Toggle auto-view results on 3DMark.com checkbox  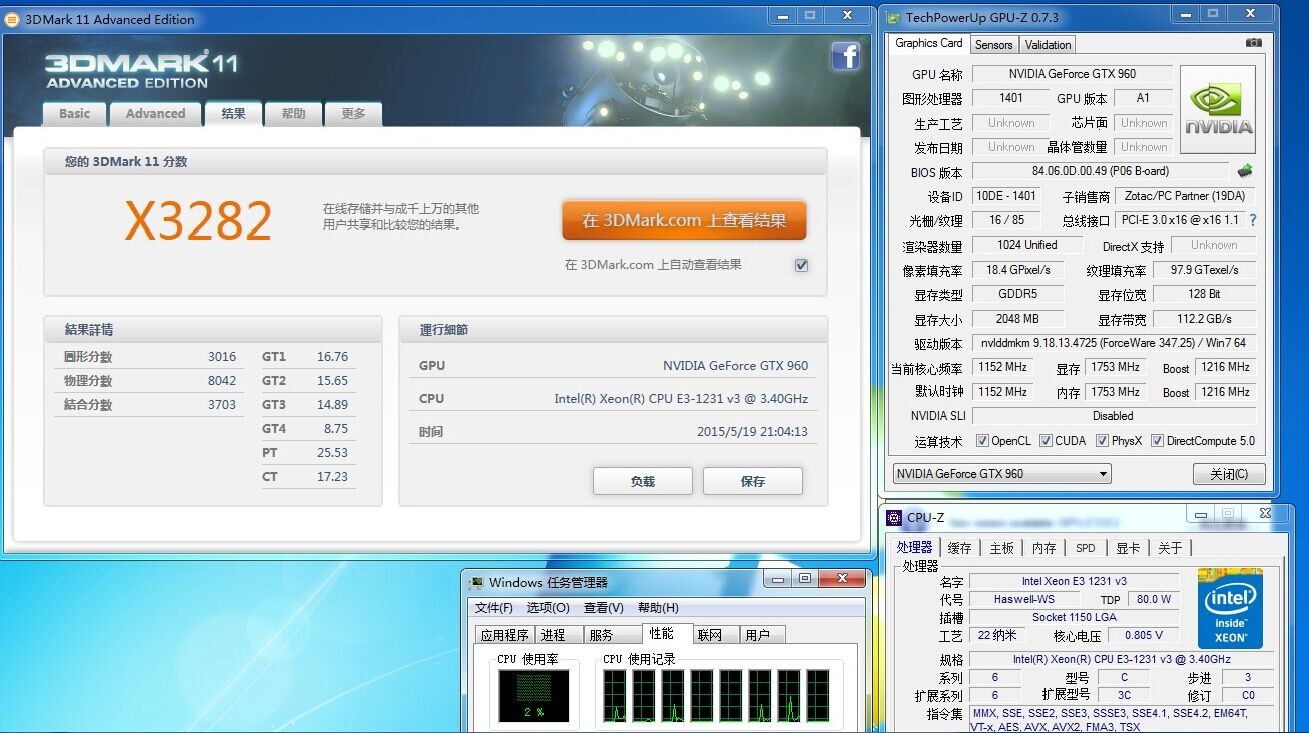(x=801, y=265)
